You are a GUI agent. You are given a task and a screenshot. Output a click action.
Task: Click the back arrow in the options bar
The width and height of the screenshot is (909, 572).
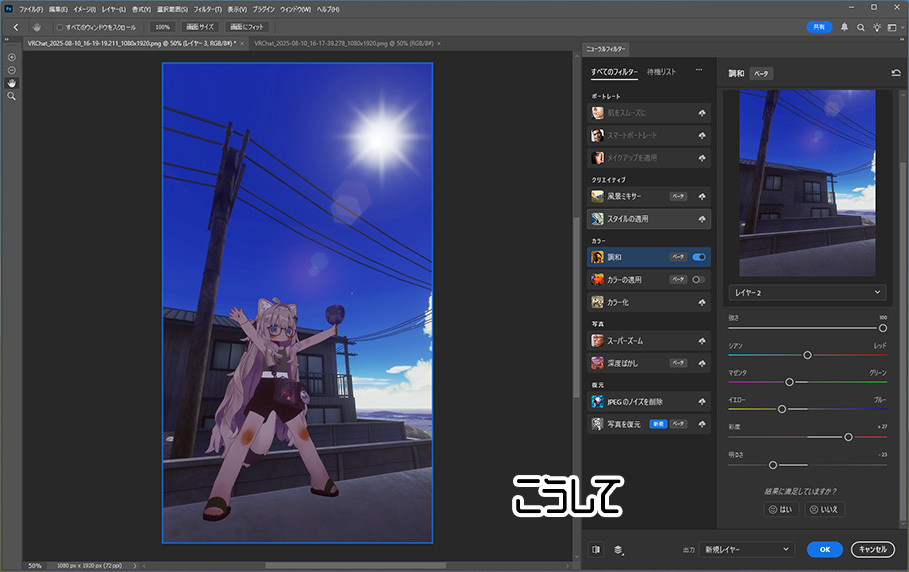(16, 27)
